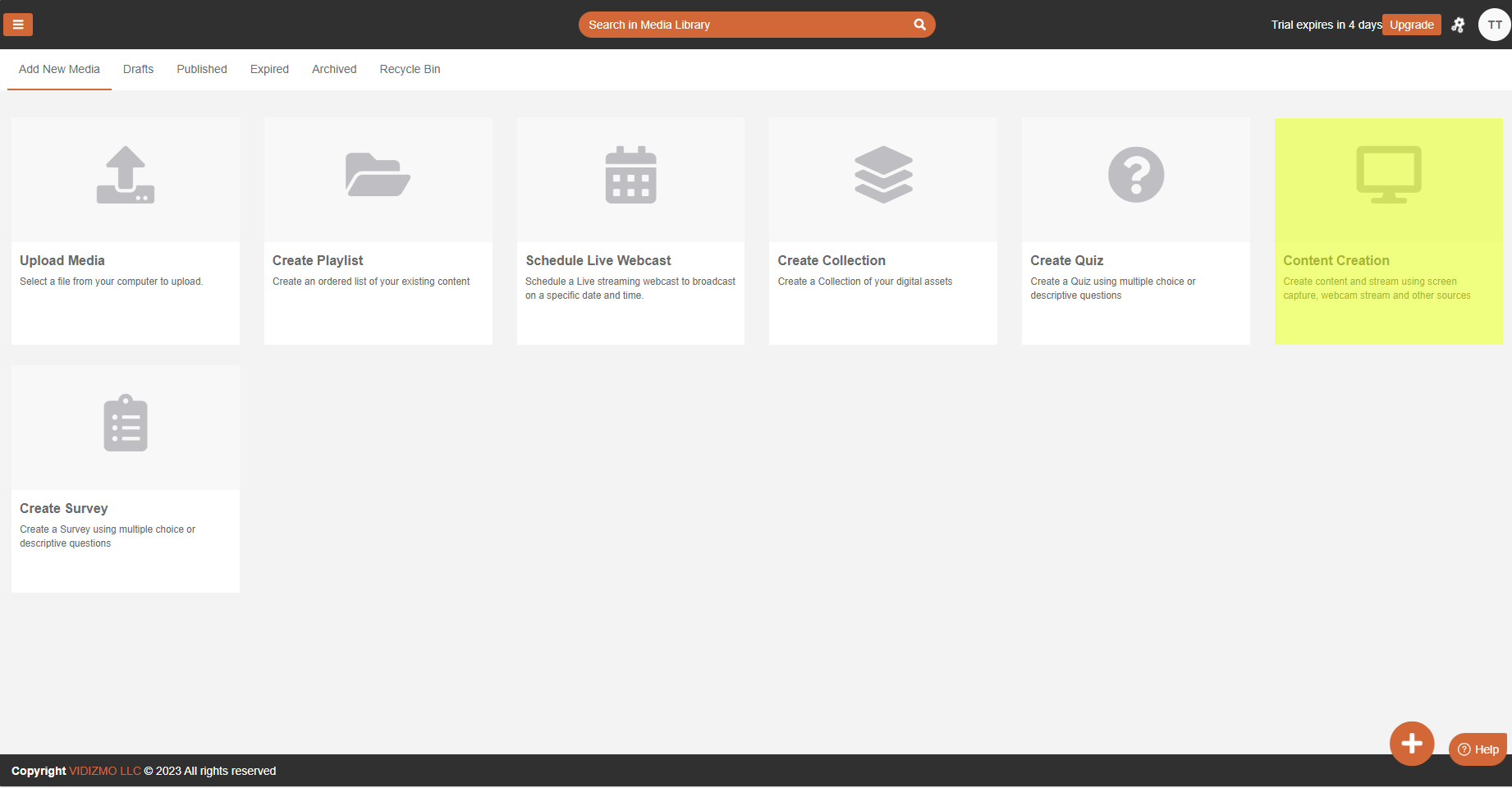Click the Upgrade button
1512x788 pixels.
pyautogui.click(x=1411, y=25)
